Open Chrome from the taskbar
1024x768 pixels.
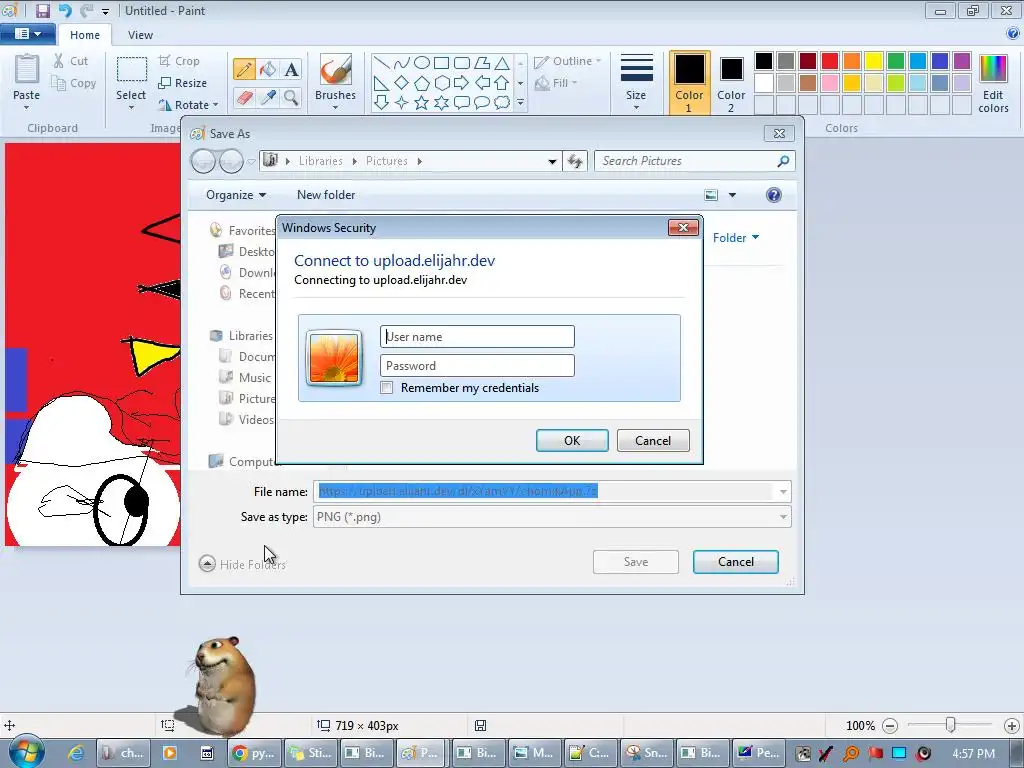256,753
